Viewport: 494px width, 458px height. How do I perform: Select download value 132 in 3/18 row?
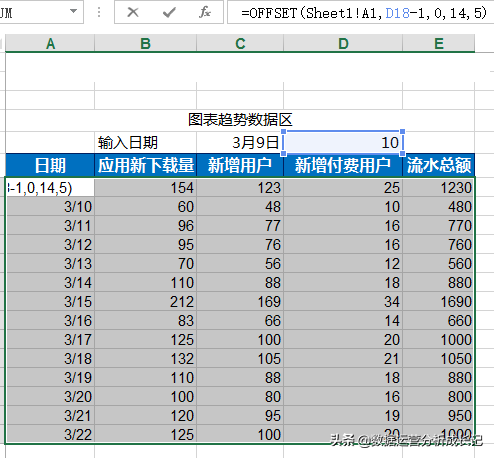click(145, 359)
